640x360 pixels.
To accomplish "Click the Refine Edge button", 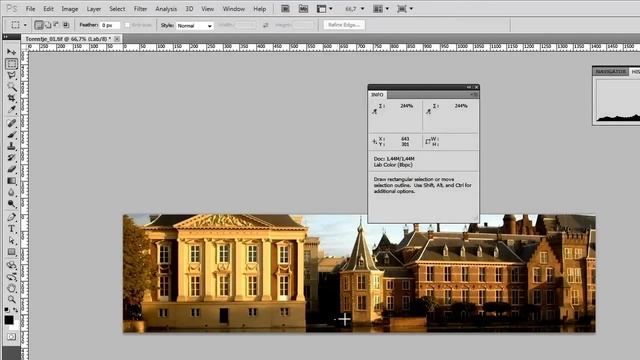I will [x=344, y=25].
